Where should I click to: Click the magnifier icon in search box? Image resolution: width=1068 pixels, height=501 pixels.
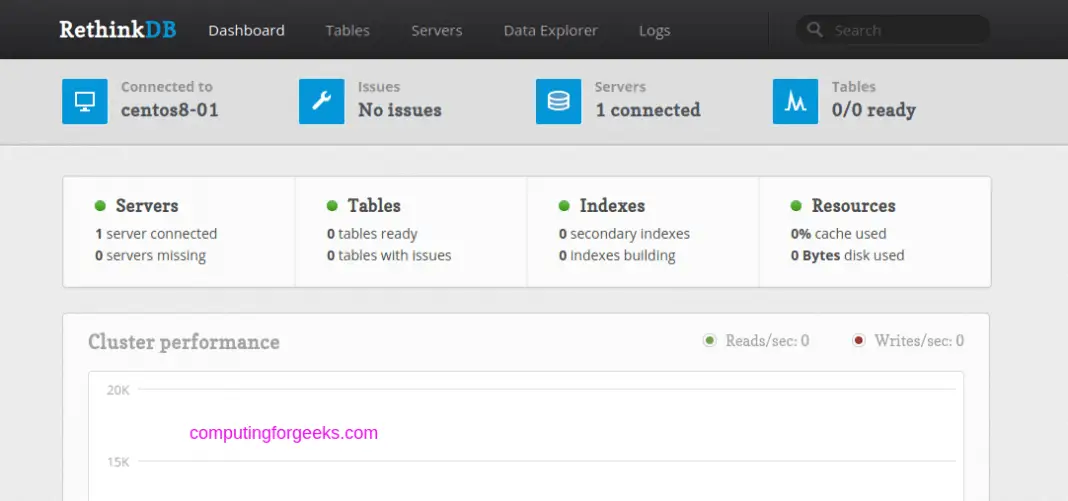[816, 30]
